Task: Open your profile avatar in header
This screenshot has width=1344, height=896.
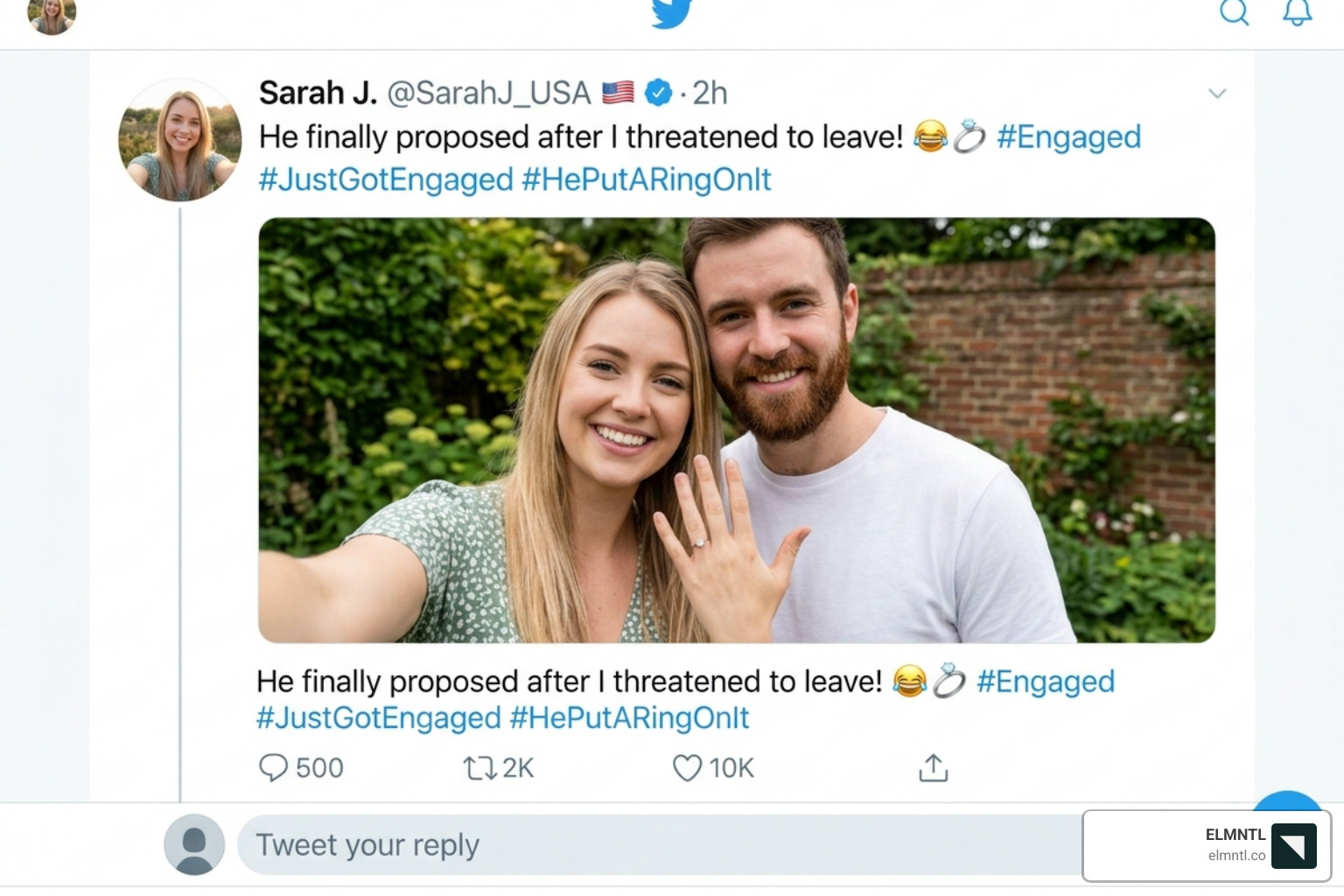Action: pyautogui.click(x=52, y=15)
